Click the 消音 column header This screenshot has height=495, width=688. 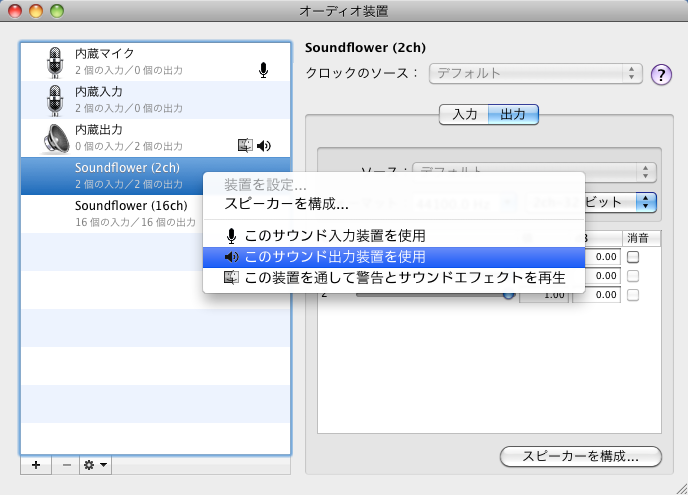[641, 238]
